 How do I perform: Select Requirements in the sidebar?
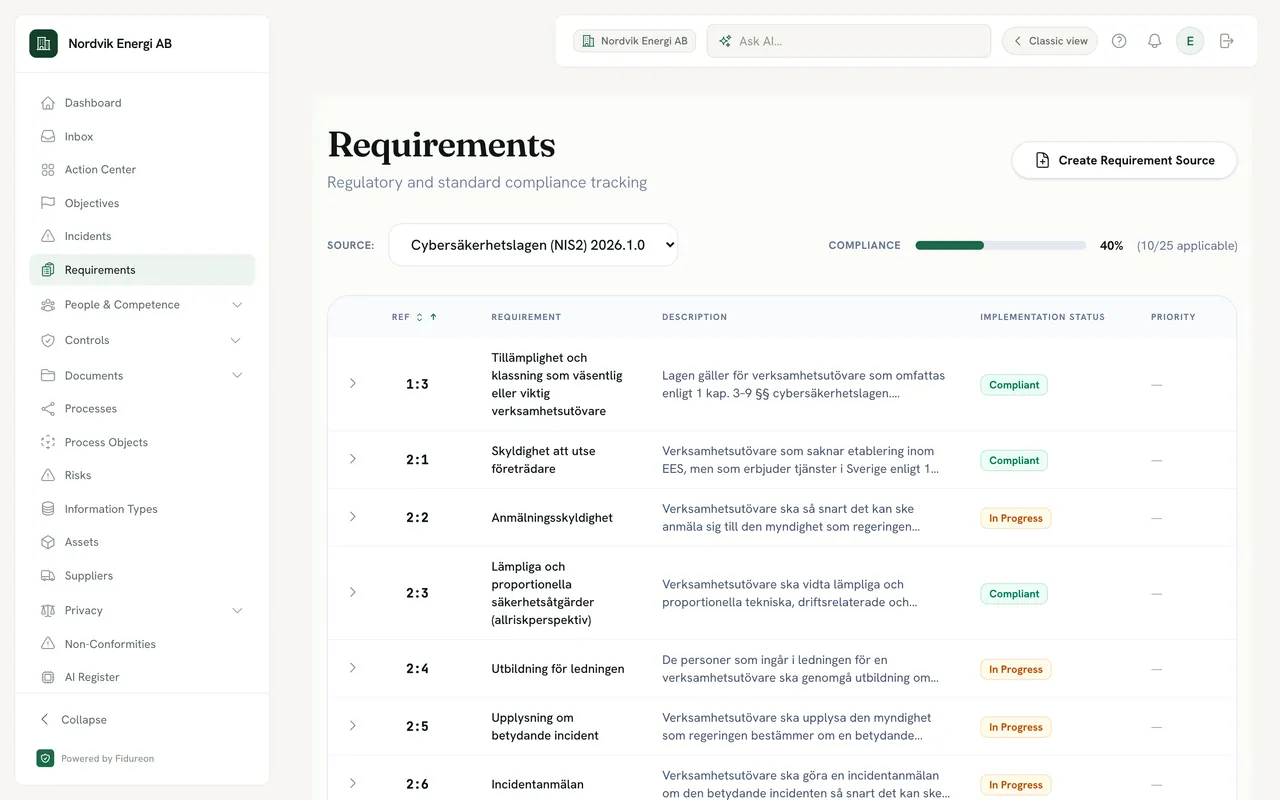tap(142, 270)
